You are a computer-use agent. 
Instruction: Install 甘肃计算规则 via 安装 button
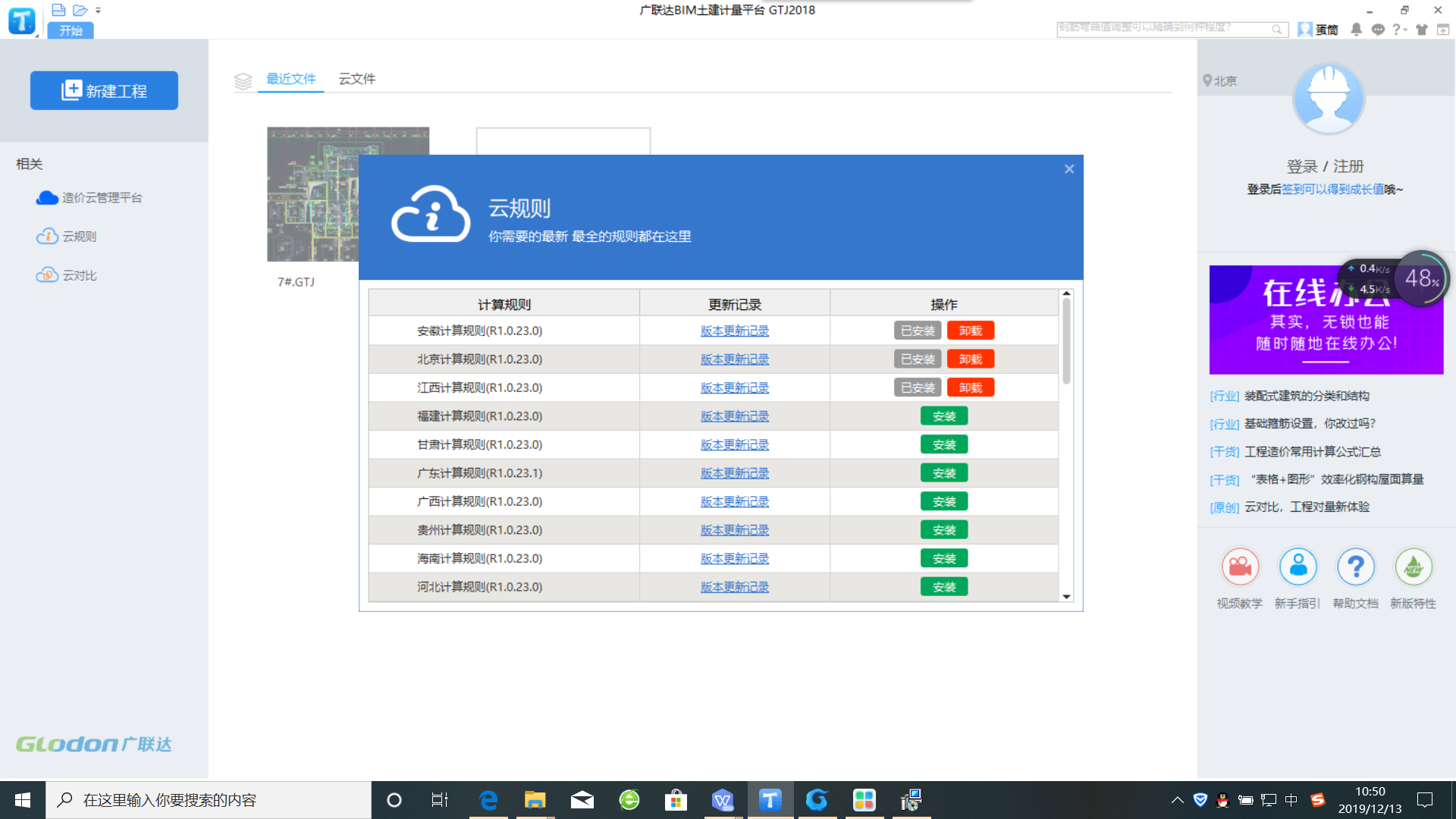tap(944, 444)
